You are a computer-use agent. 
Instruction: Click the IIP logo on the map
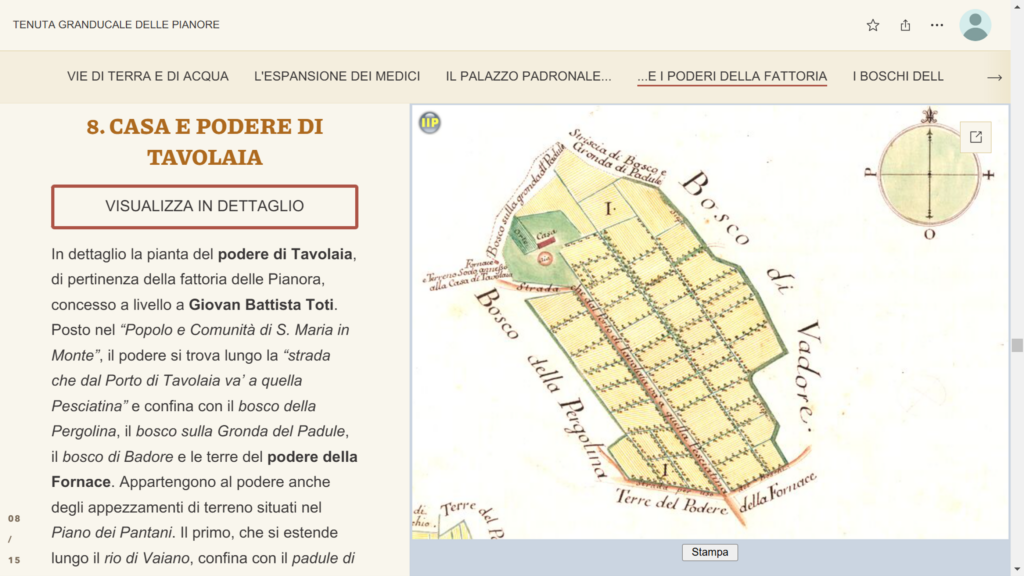[430, 123]
